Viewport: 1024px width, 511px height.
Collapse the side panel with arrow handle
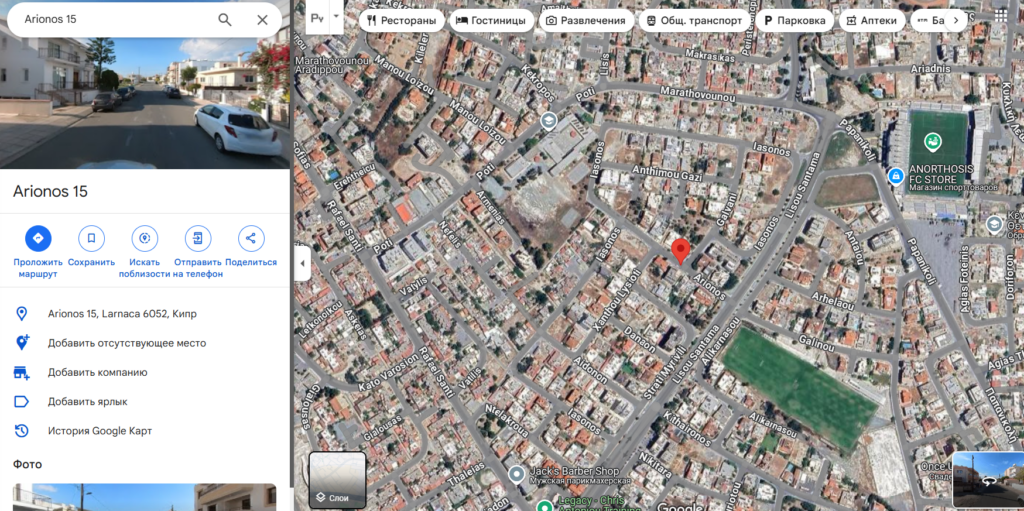click(x=302, y=264)
